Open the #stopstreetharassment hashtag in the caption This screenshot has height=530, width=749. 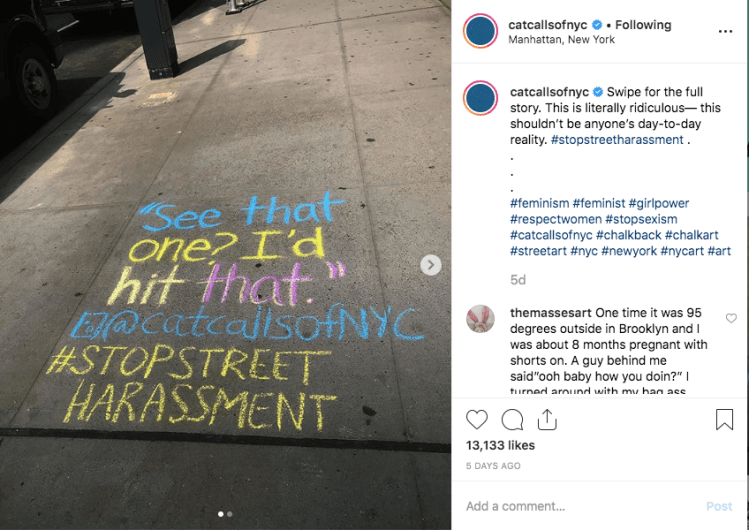pyautogui.click(x=617, y=140)
